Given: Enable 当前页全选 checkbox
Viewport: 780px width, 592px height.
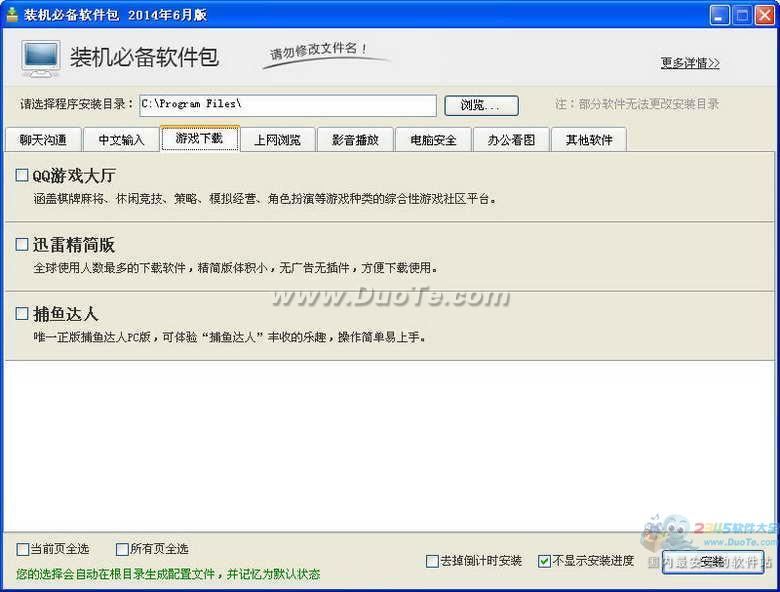Looking at the screenshot, I should 23,549.
